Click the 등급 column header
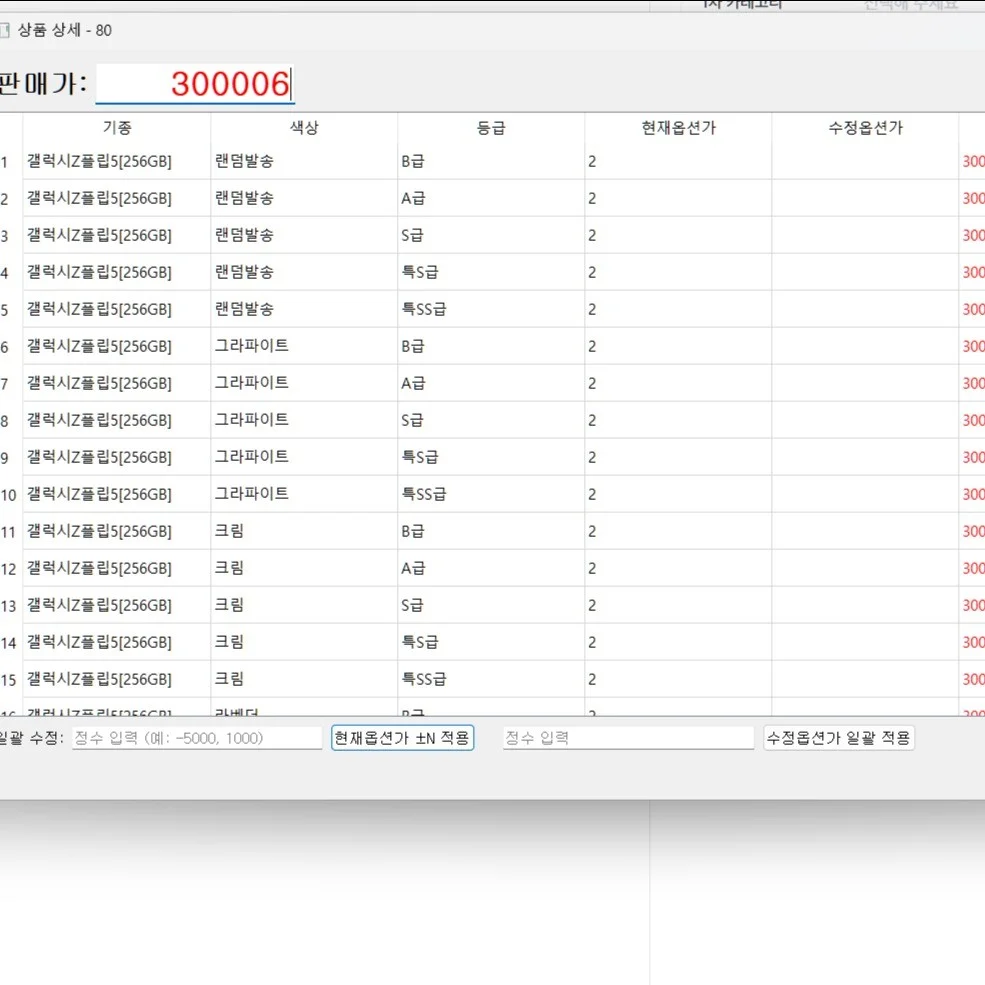 point(490,127)
